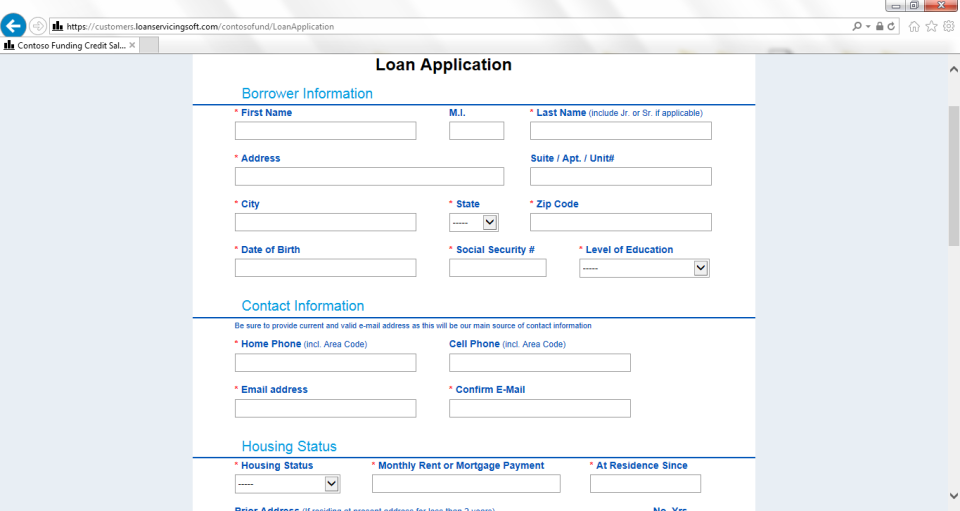Click the First Name field
This screenshot has height=511, width=960.
(325, 130)
